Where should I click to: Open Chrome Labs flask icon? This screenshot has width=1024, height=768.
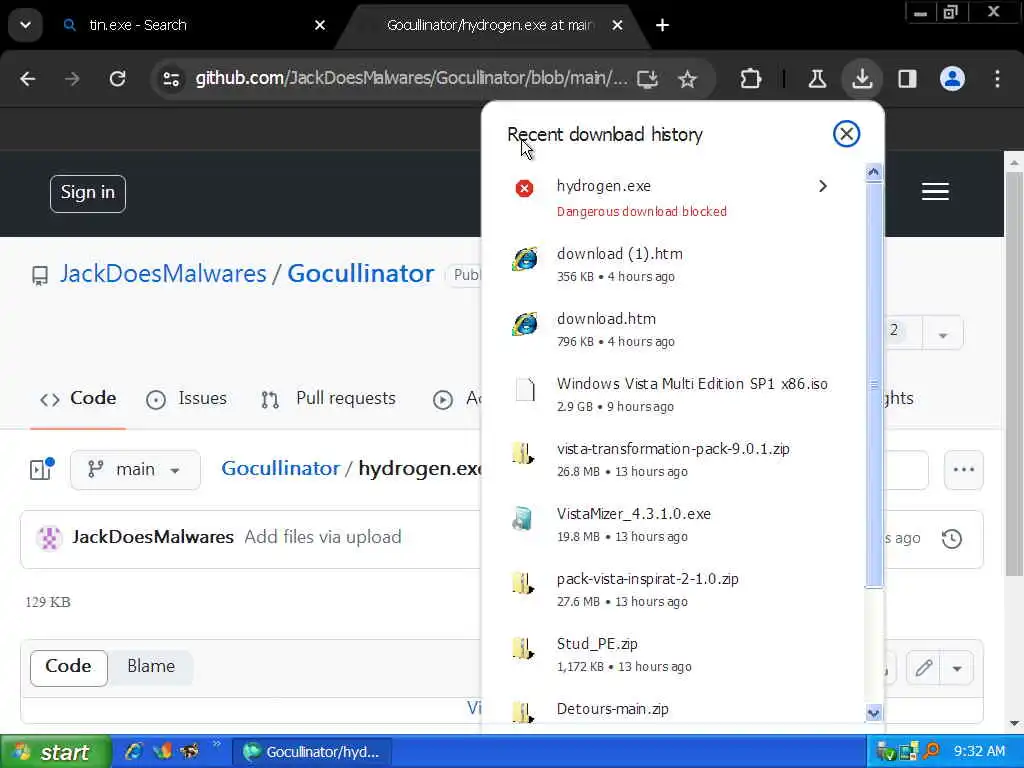(x=817, y=79)
